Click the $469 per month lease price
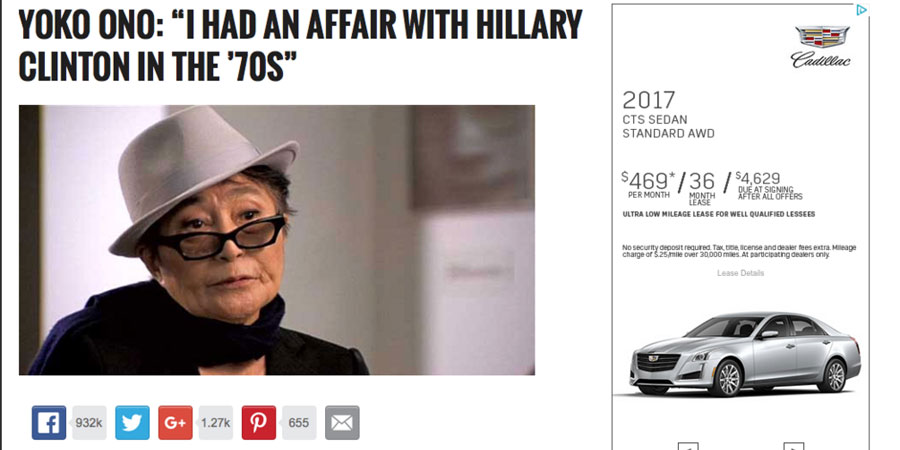Viewport: 900px width, 450px height. click(x=646, y=185)
